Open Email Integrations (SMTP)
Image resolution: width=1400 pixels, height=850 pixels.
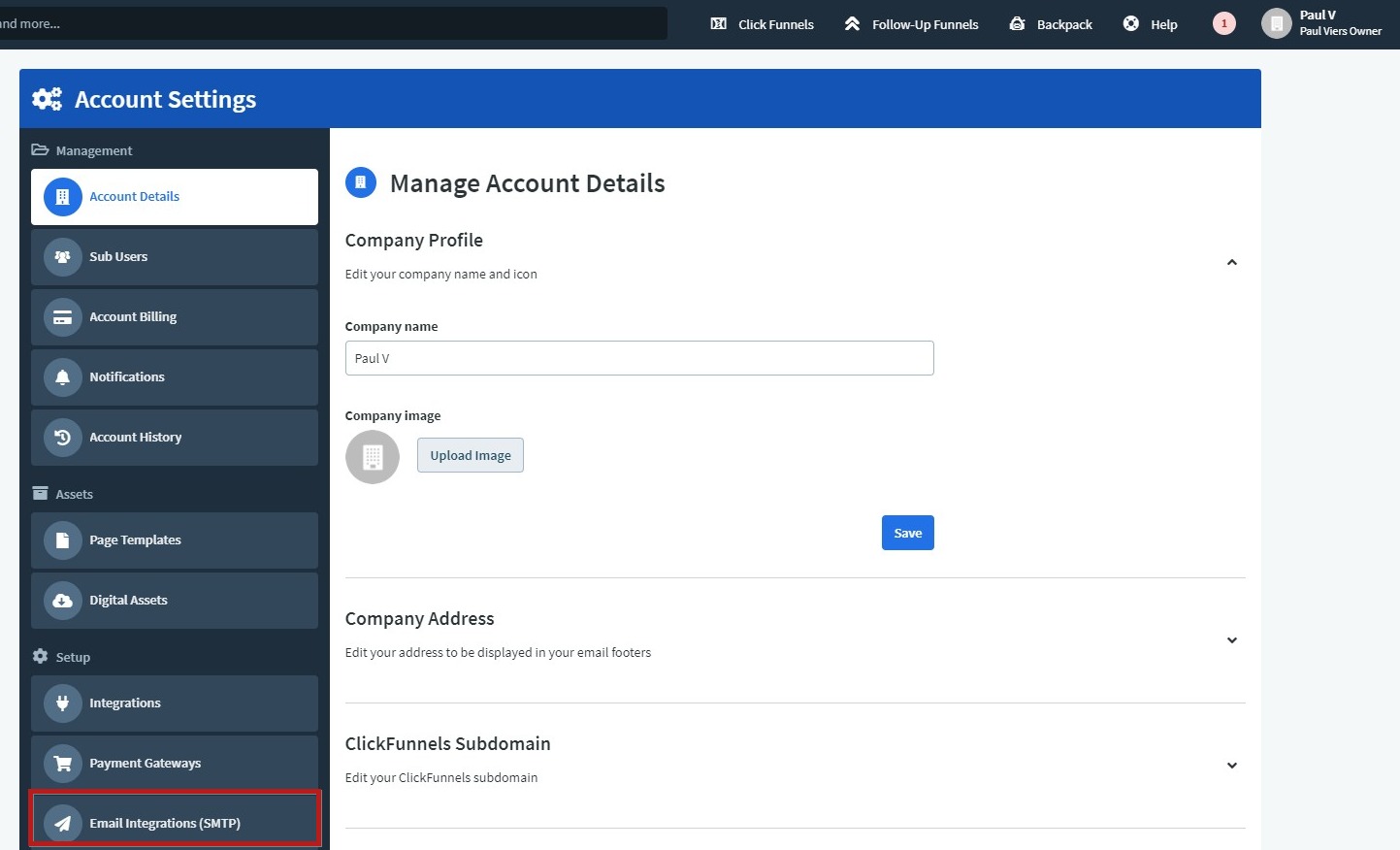click(175, 821)
